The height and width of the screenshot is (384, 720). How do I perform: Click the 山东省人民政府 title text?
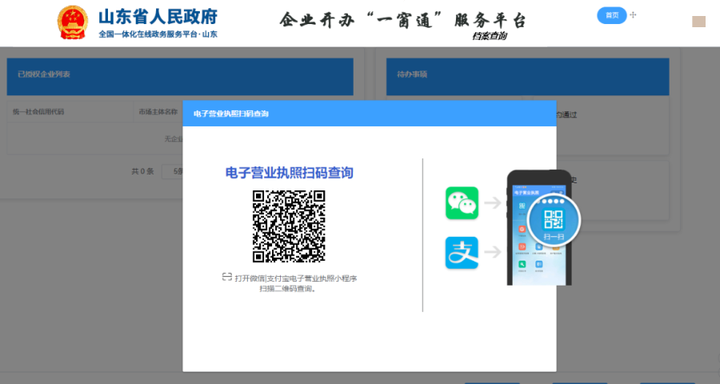[158, 17]
